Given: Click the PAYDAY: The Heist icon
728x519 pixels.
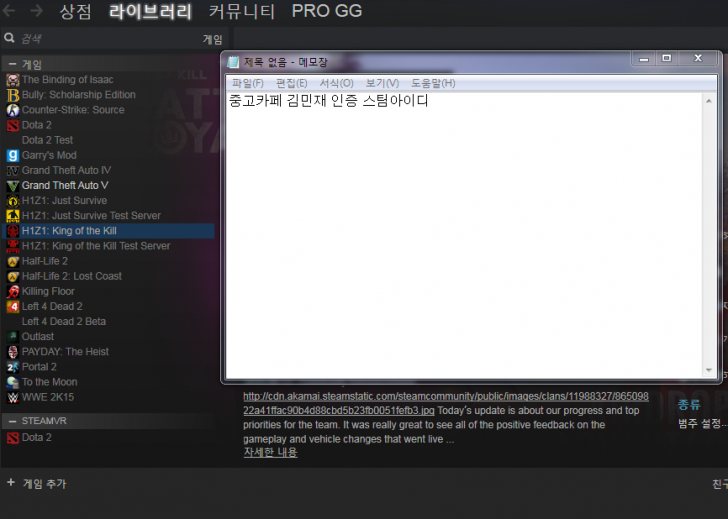Looking at the screenshot, I should tap(12, 352).
